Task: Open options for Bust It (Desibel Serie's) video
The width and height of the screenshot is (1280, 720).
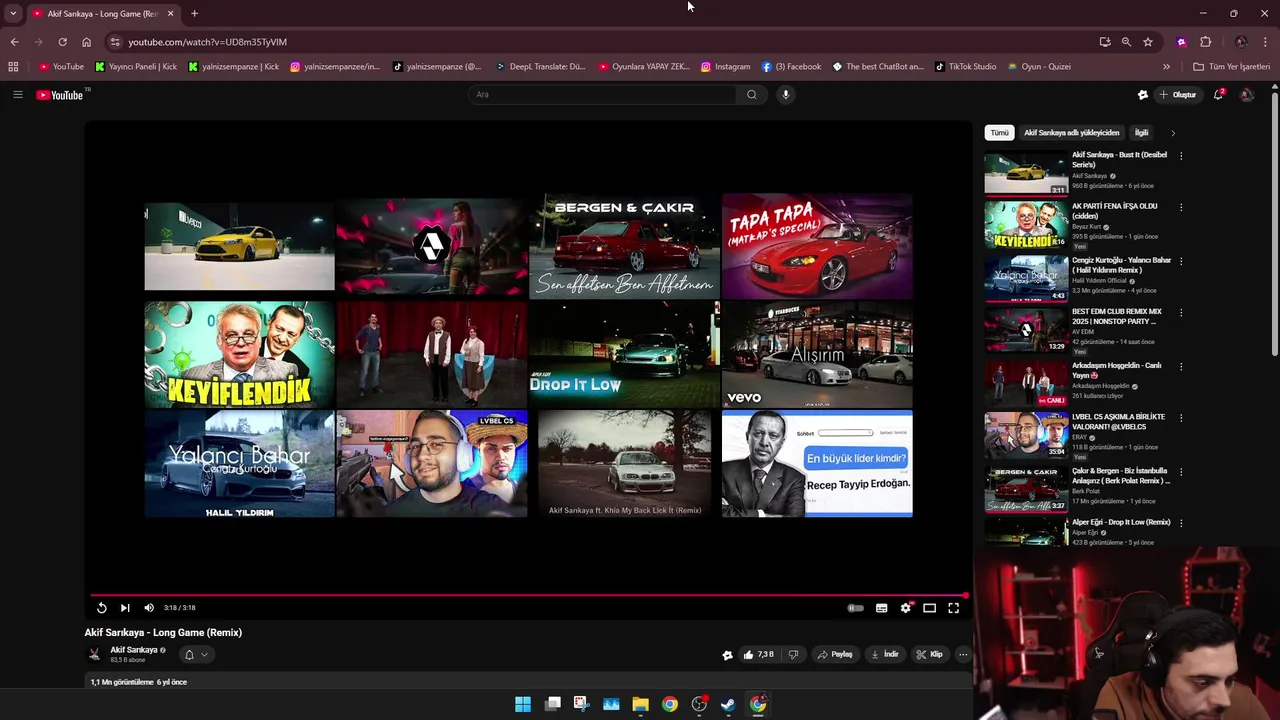Action: [1181, 156]
